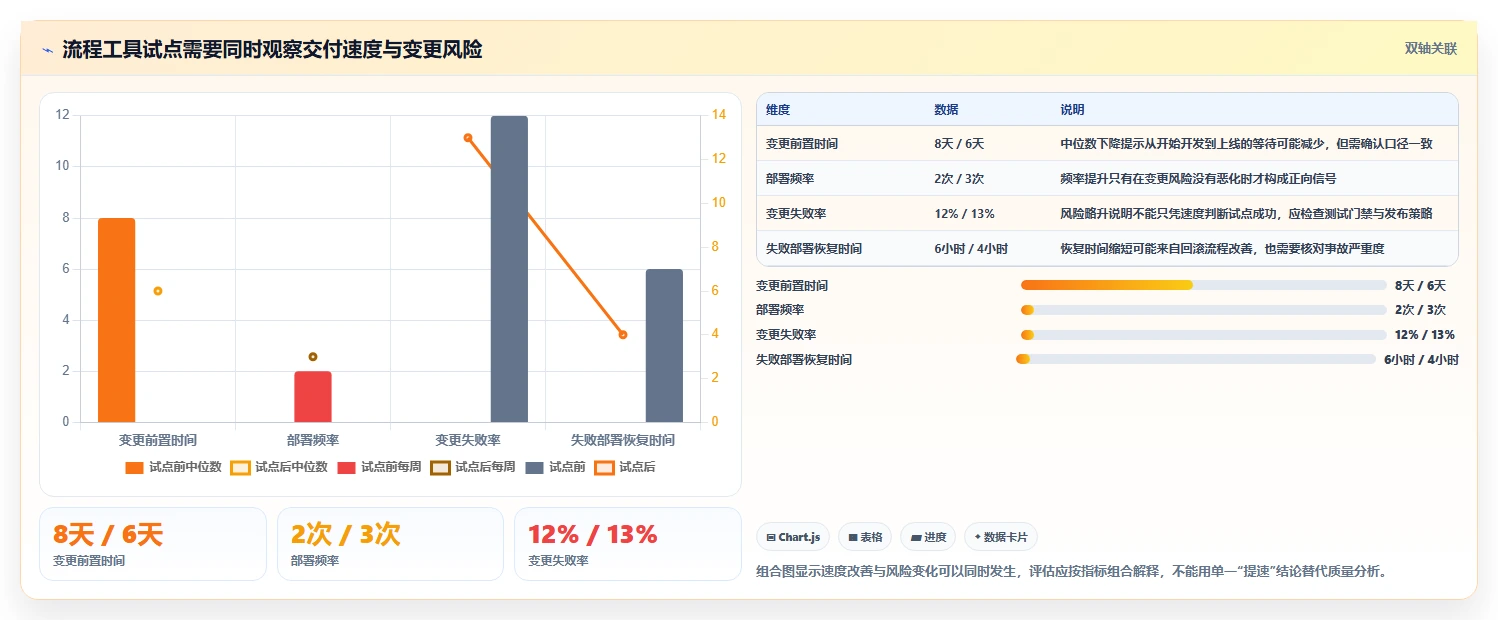Screen dimensions: 1498x620
Task: Click the red 部署频率 bar
Action: coord(312,397)
